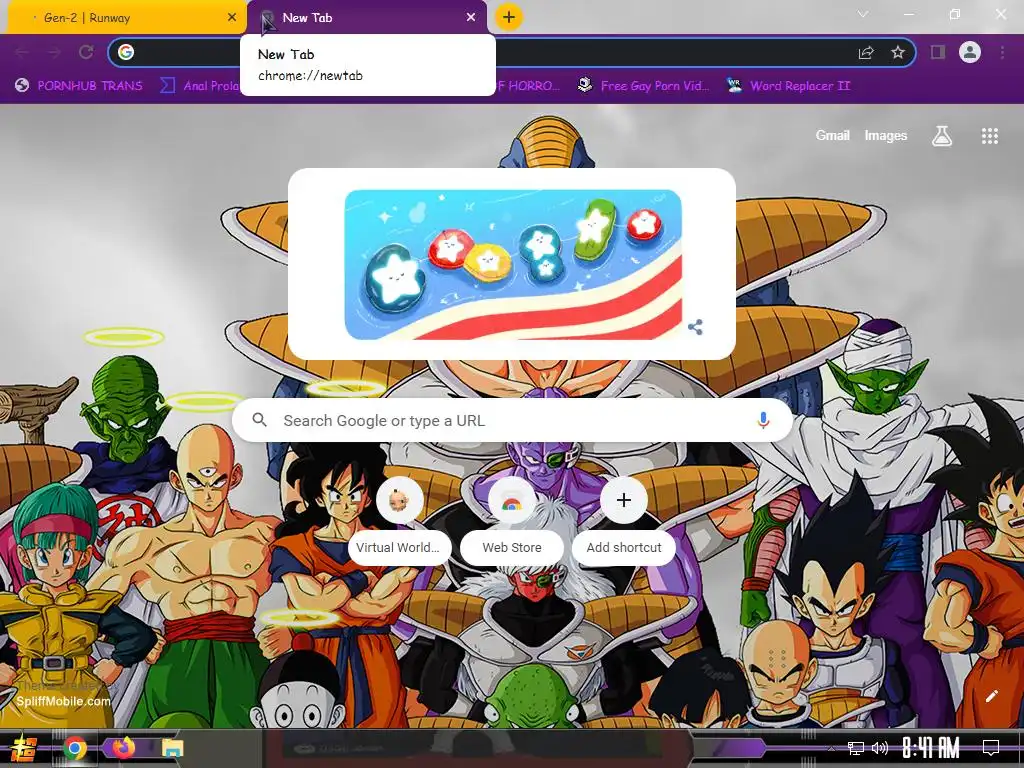The width and height of the screenshot is (1024, 768).
Task: Click the Chrome taskbar icon
Action: pos(75,748)
